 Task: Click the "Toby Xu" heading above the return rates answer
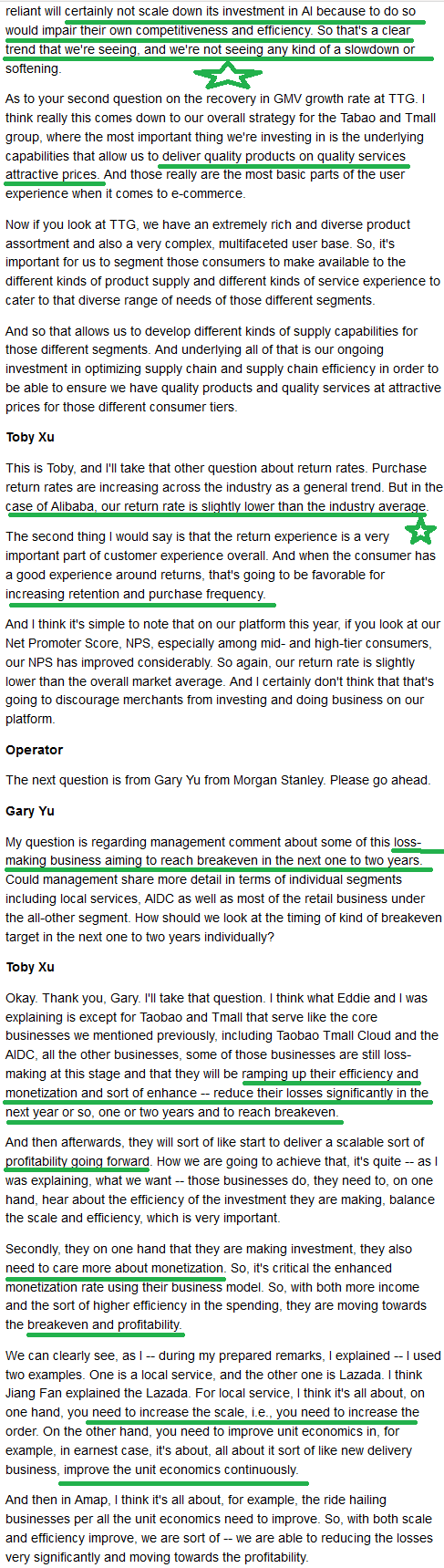(30, 437)
